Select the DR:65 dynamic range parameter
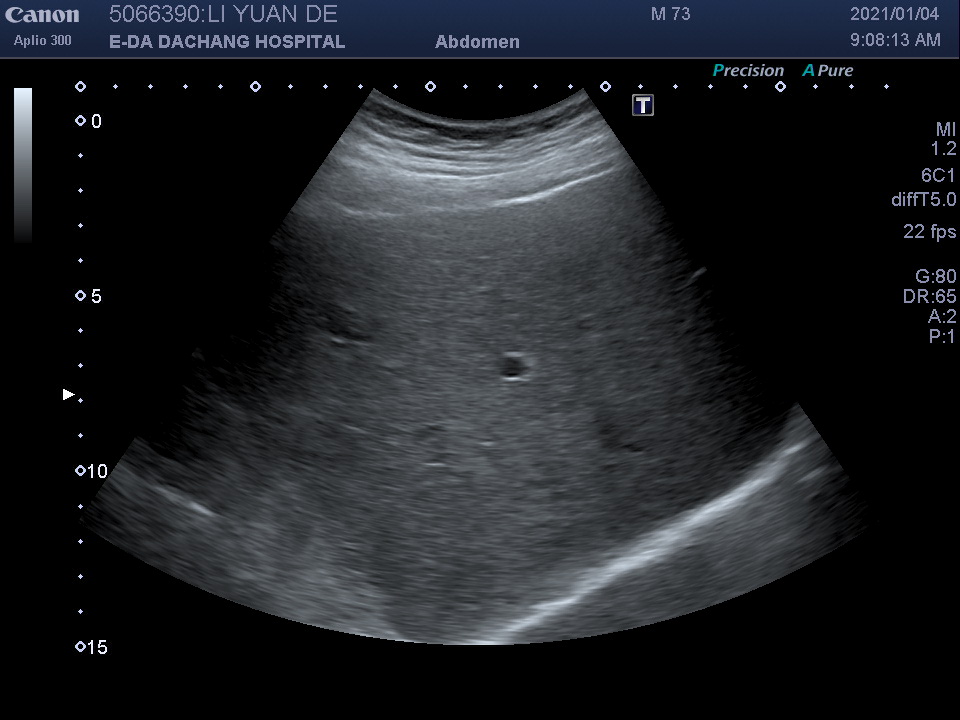This screenshot has width=960, height=720. (x=929, y=297)
